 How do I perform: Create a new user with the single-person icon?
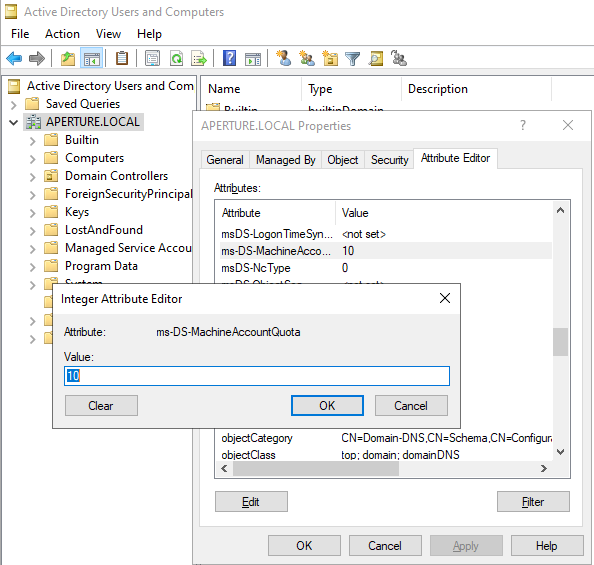tap(284, 58)
